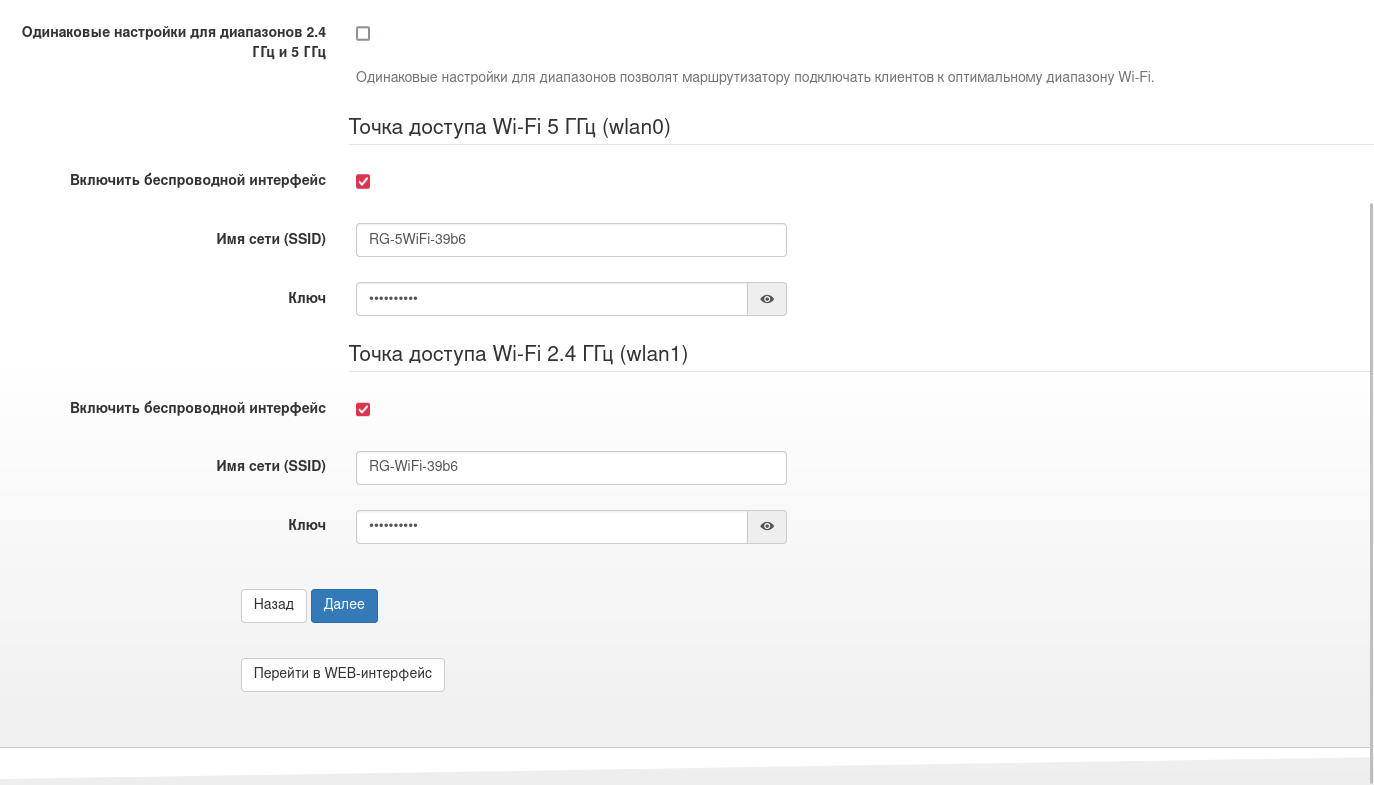The height and width of the screenshot is (785, 1374).
Task: Go back with the Назад button
Action: [x=273, y=606]
